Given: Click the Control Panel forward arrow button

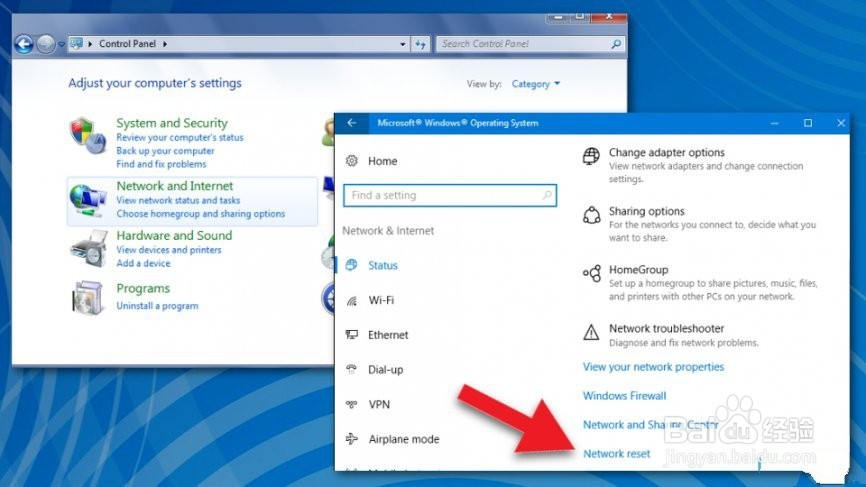Looking at the screenshot, I should 46,44.
